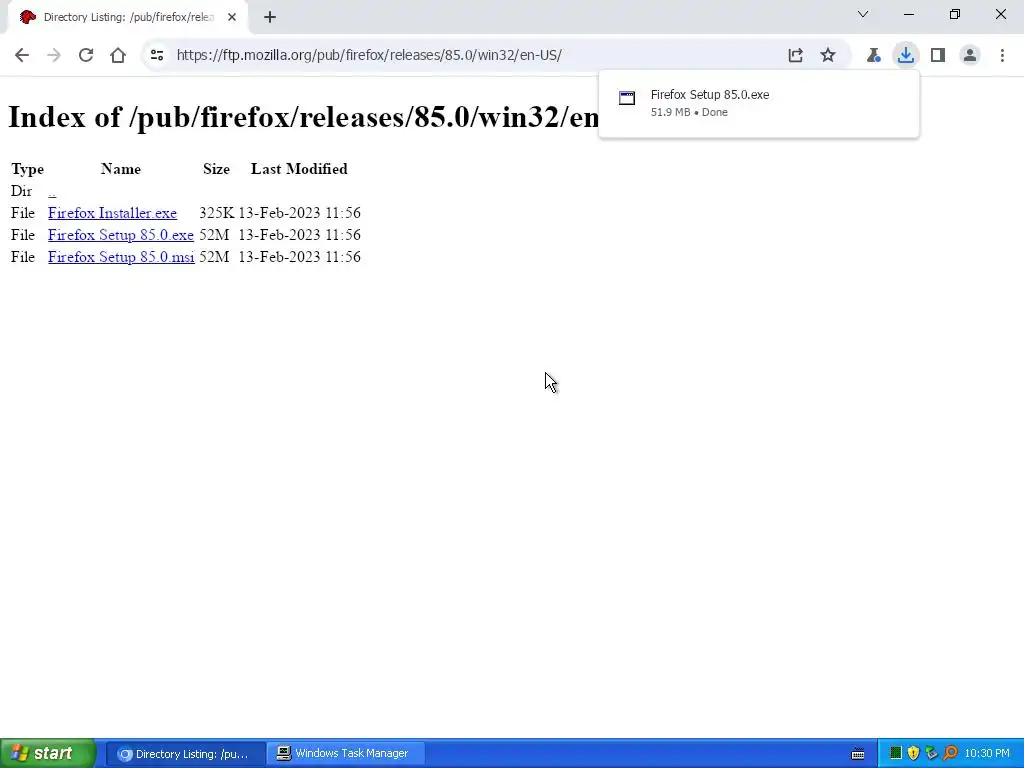1024x768 pixels.
Task: Open the Windows start menu
Action: pos(48,753)
